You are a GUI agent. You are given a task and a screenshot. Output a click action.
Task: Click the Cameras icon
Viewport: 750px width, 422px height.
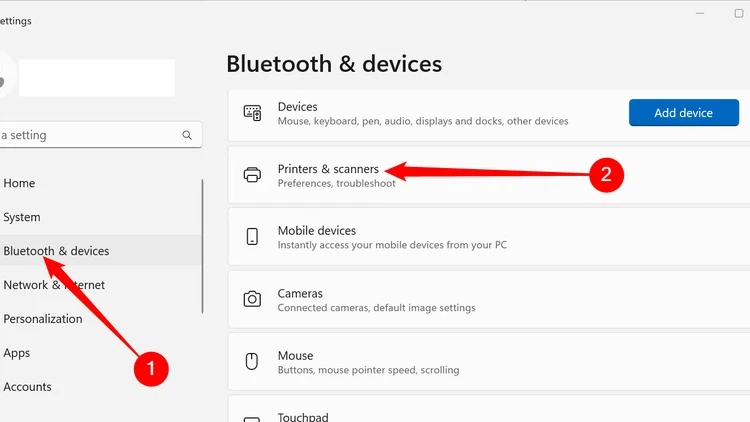coord(252,299)
